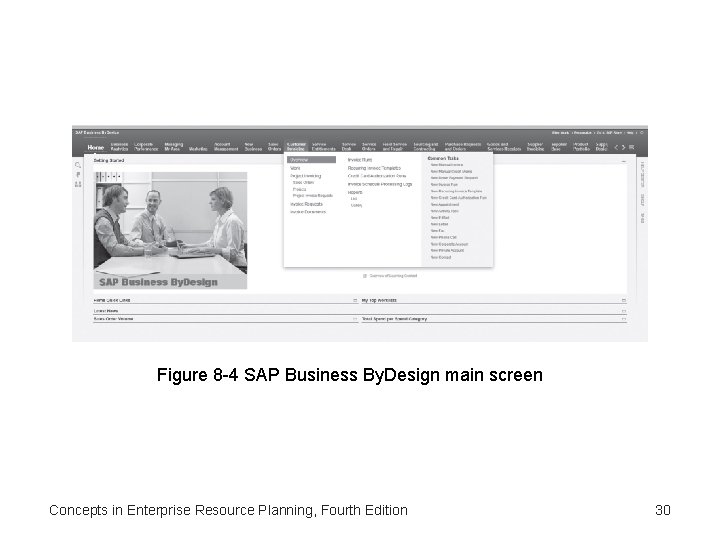Open the Home work center tab

coord(96,147)
